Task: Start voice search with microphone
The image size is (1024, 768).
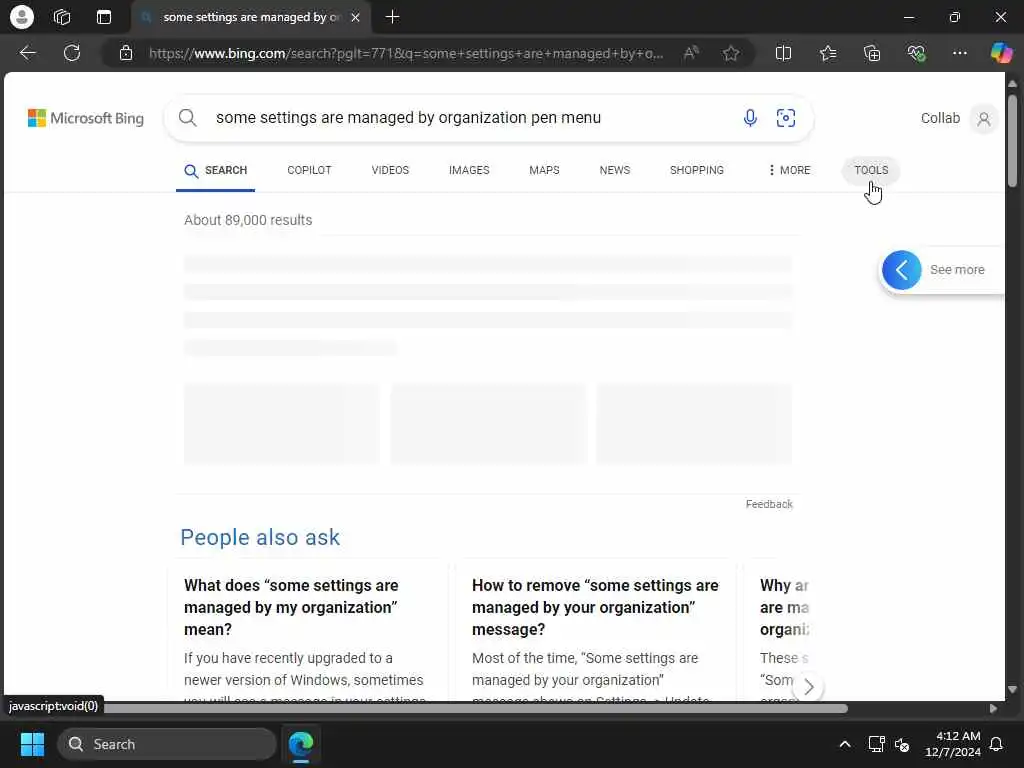Action: 750,118
